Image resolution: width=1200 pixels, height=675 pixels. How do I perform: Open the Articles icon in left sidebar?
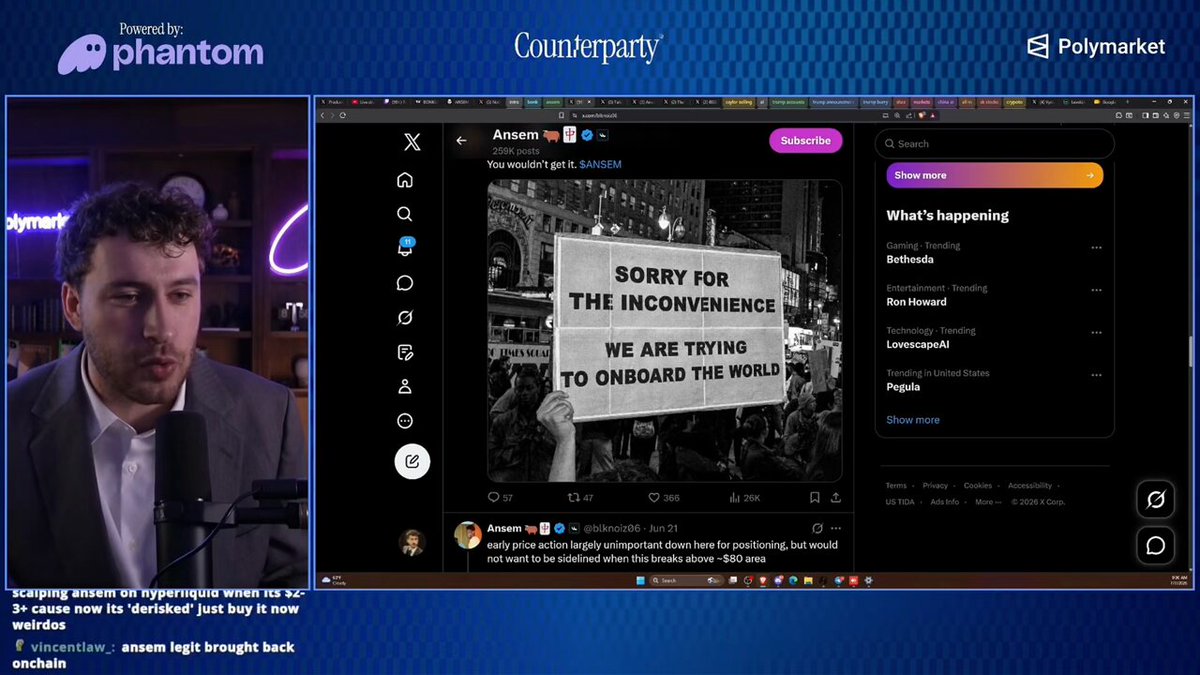pos(405,352)
